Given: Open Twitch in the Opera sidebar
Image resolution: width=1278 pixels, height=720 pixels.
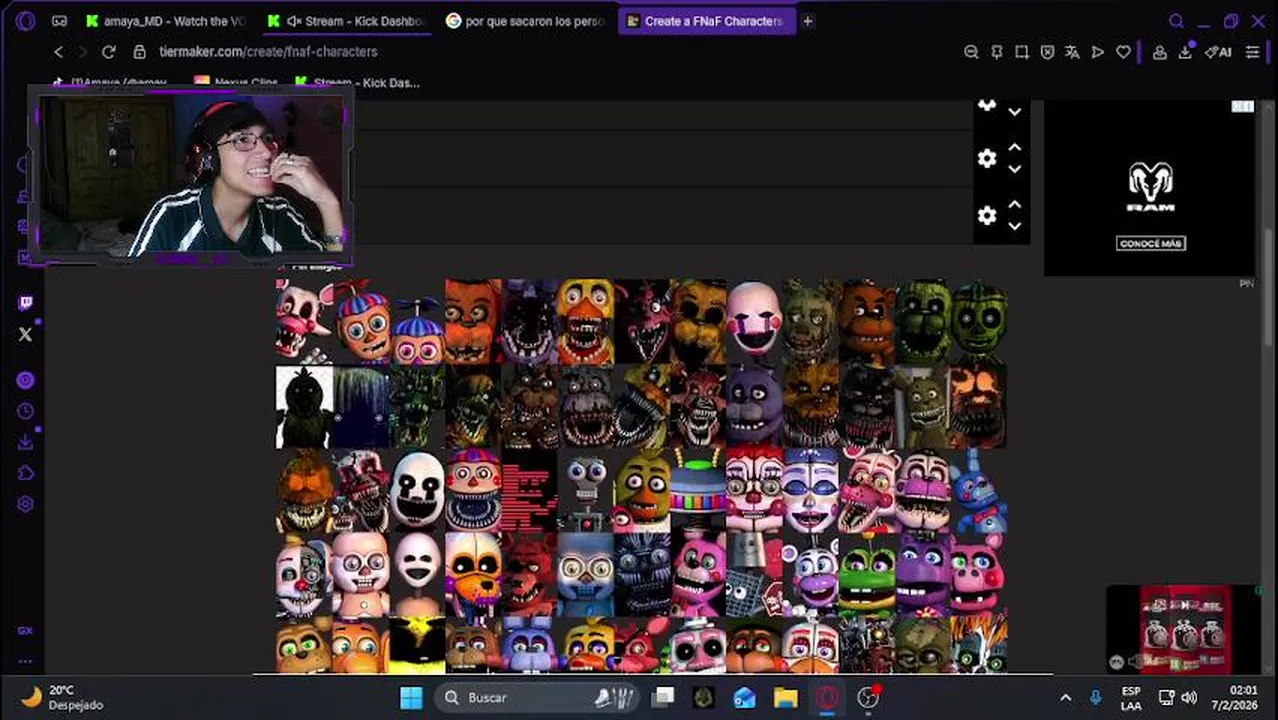Looking at the screenshot, I should click(25, 302).
